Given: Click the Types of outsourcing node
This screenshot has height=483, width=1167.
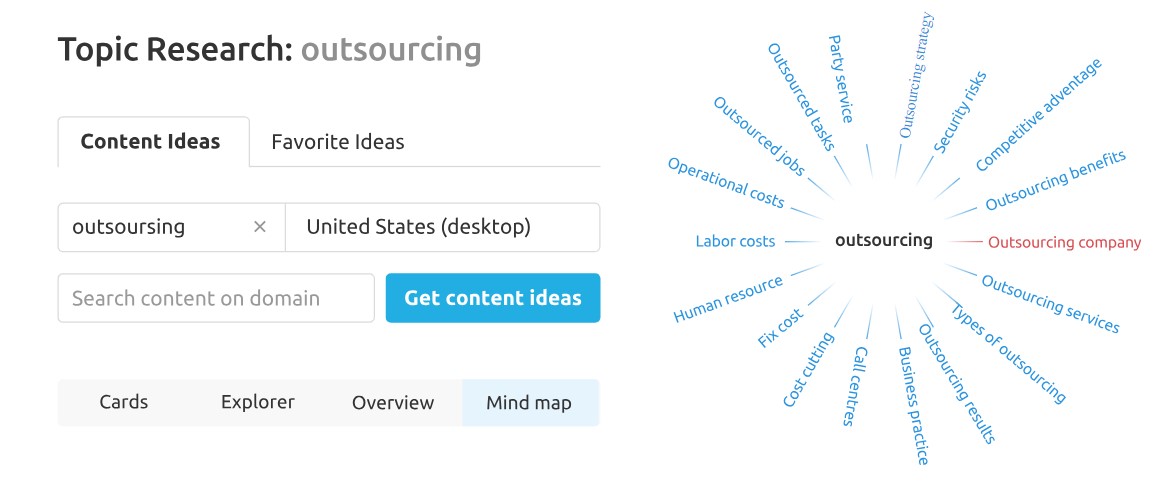Looking at the screenshot, I should pos(1008,353).
